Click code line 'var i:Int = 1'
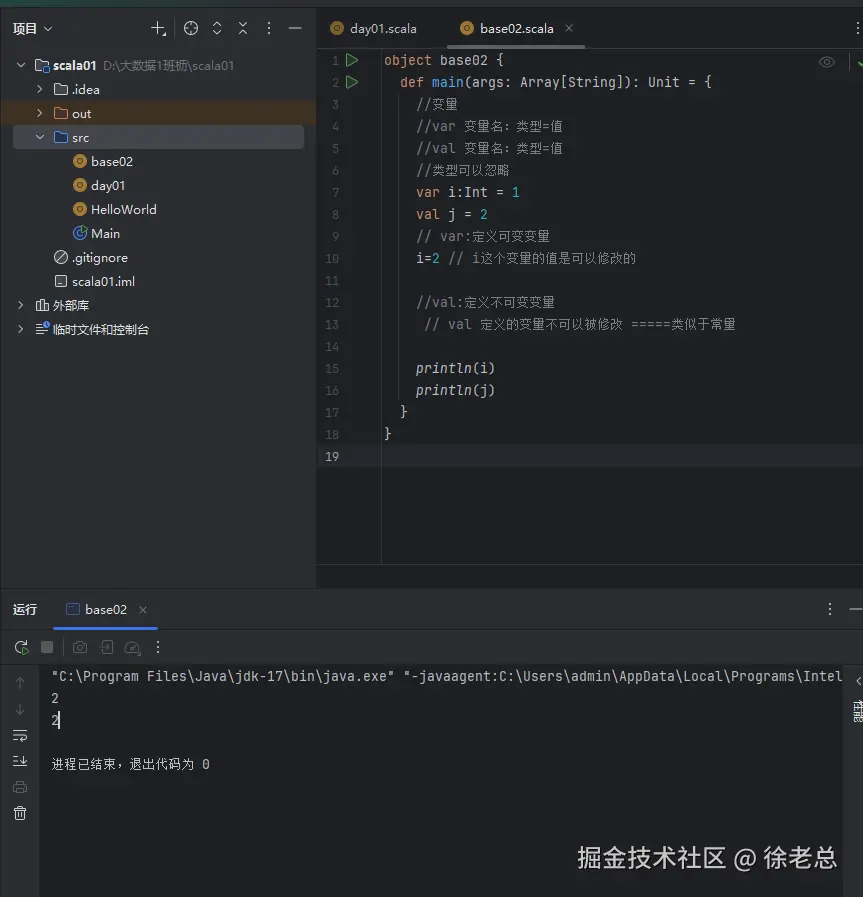 (468, 192)
